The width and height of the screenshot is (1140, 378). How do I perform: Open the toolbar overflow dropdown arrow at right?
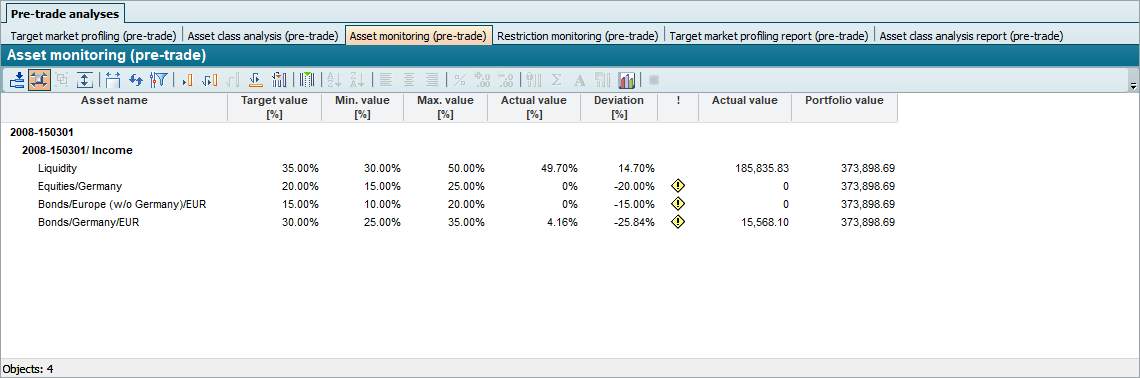tap(1133, 86)
